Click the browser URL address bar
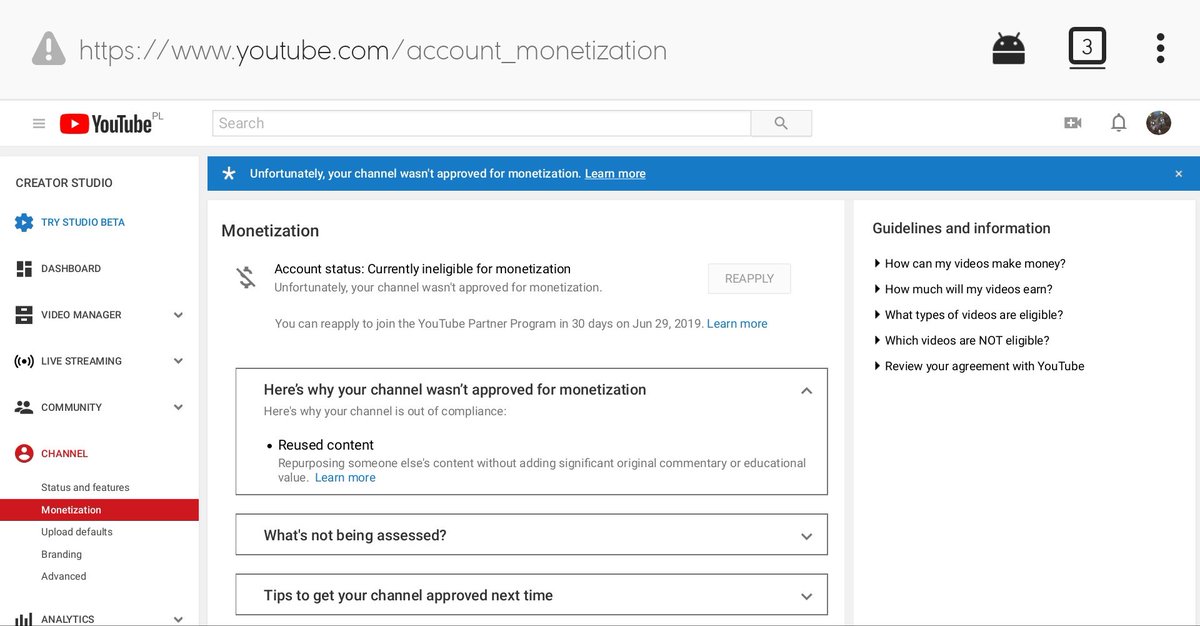This screenshot has width=1200, height=626. tap(372, 50)
